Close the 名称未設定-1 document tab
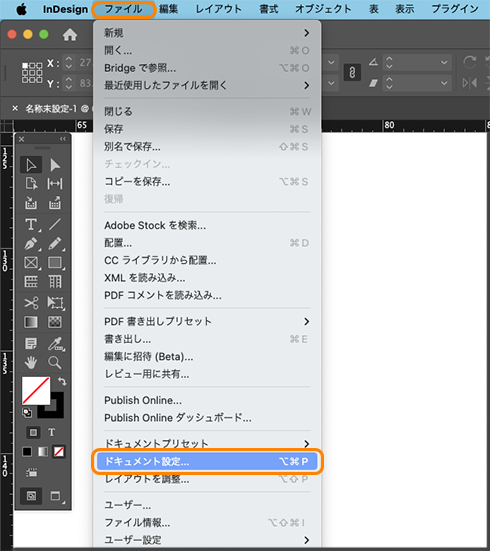The height and width of the screenshot is (551, 490). click(15, 109)
